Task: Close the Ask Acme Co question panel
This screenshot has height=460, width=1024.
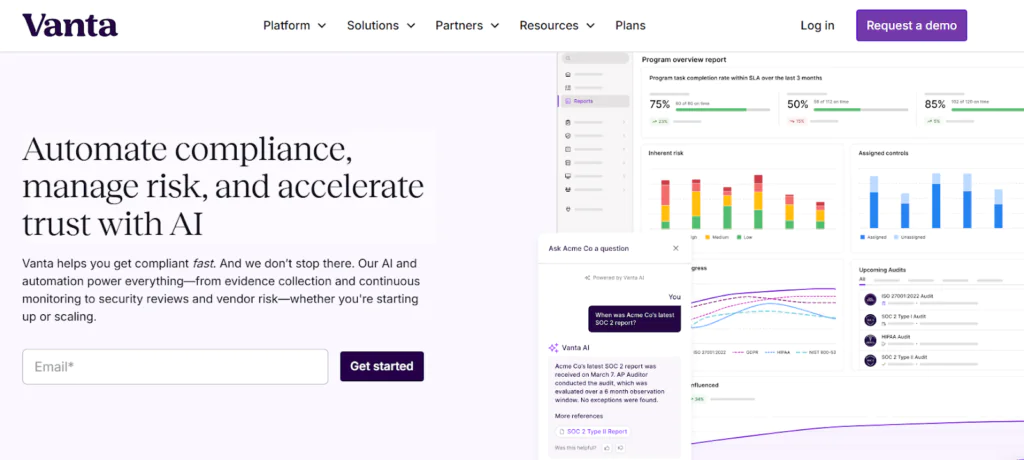Action: [675, 248]
